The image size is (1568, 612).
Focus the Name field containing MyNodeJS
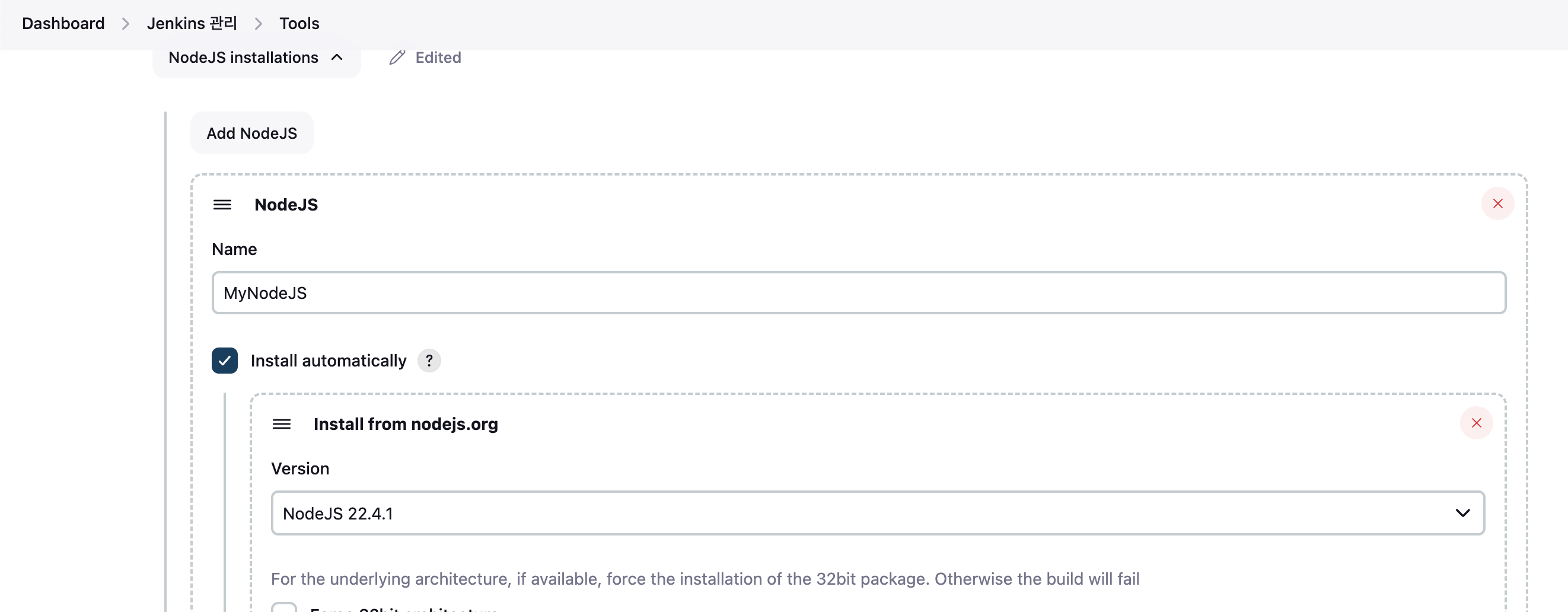pyautogui.click(x=858, y=292)
